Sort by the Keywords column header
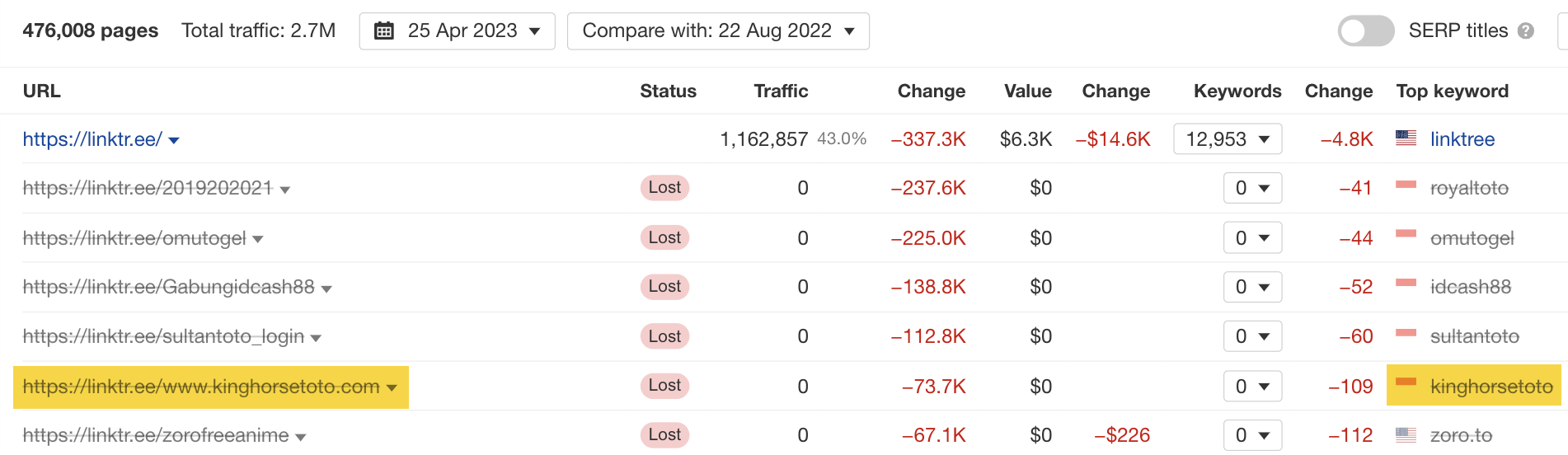The image size is (1568, 455). click(1237, 91)
